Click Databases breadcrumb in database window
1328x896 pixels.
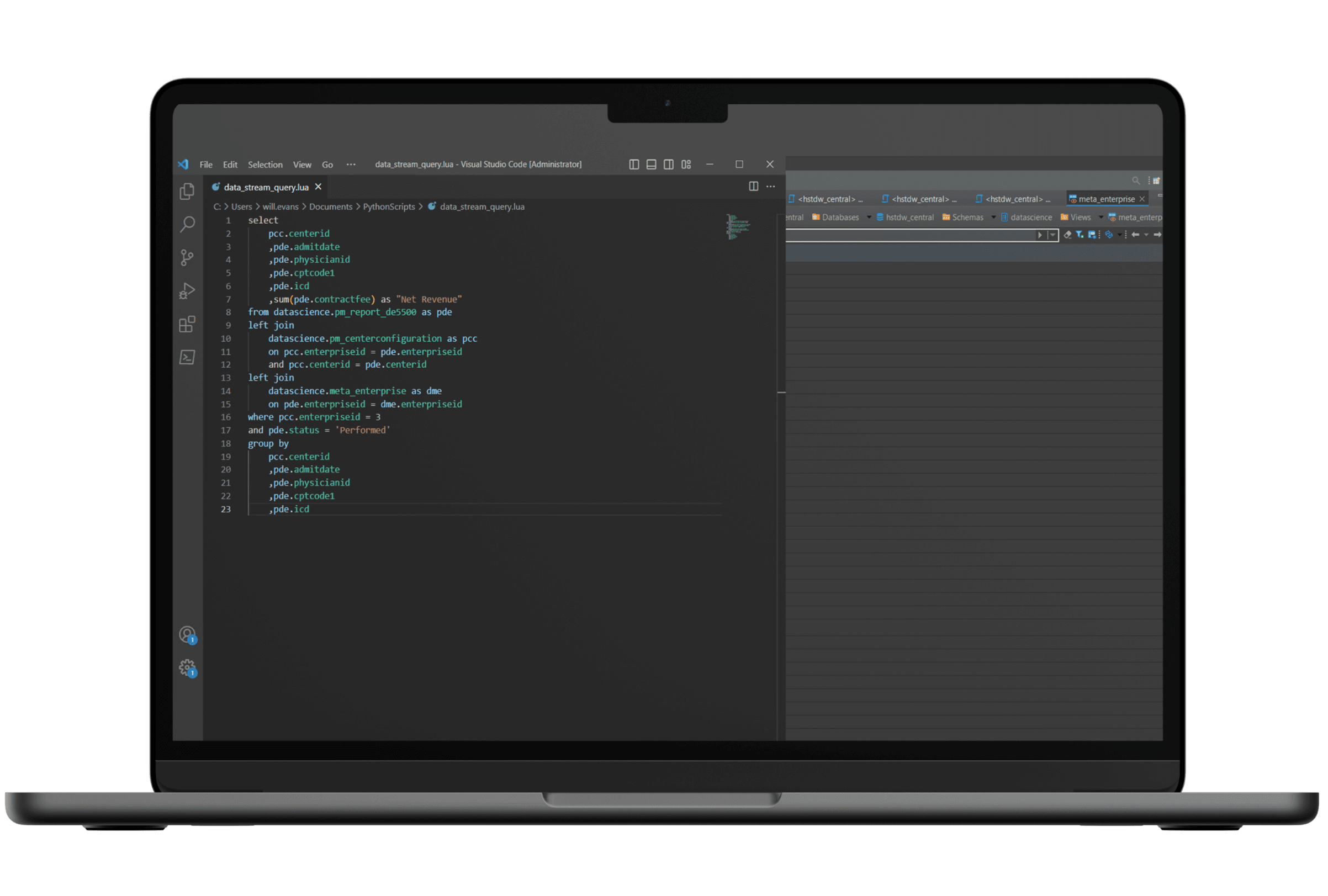[835, 217]
